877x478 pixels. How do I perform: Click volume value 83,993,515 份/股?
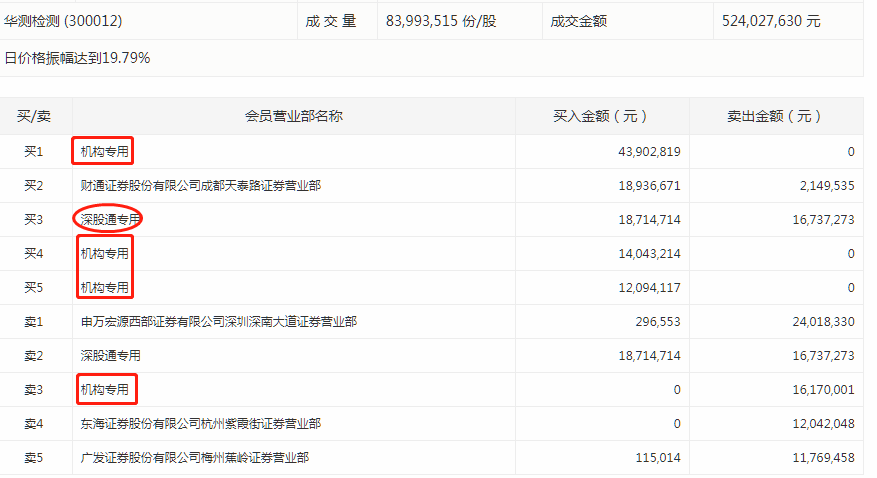pyautogui.click(x=441, y=21)
